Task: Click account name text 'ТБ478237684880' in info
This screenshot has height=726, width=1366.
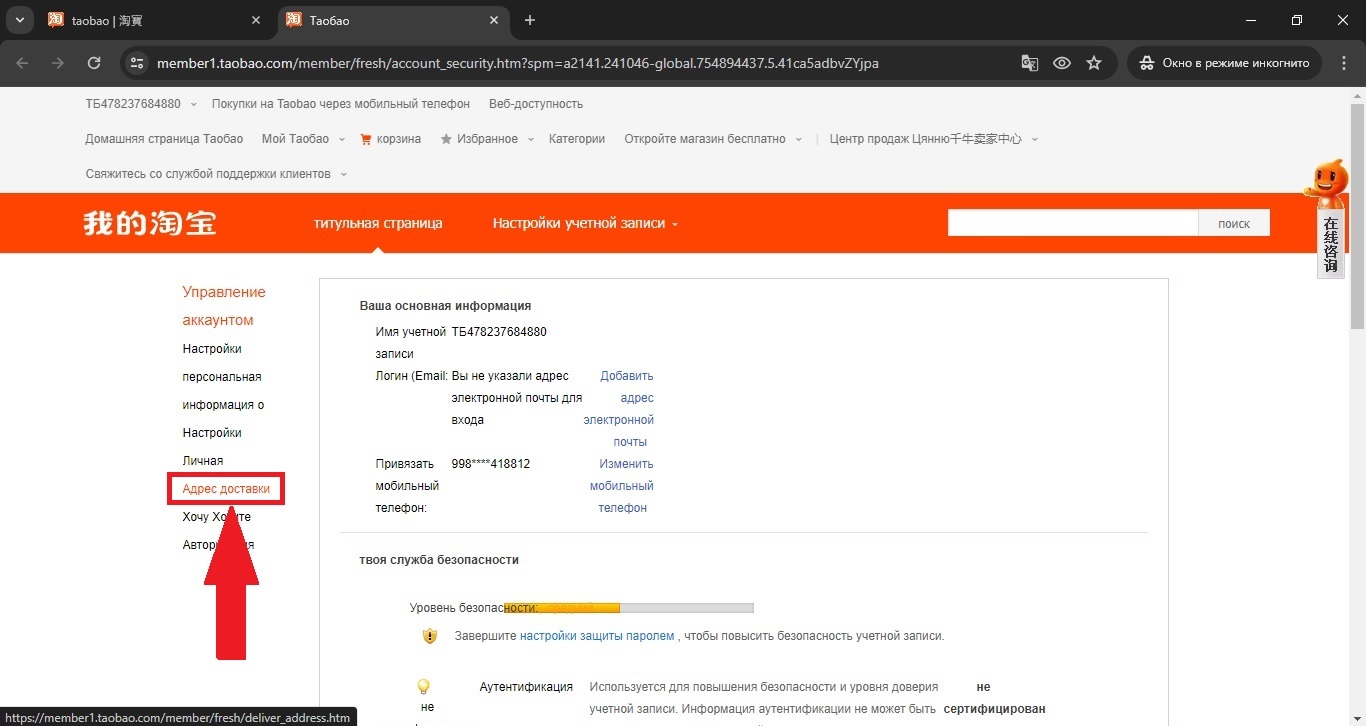Action: [x=499, y=332]
